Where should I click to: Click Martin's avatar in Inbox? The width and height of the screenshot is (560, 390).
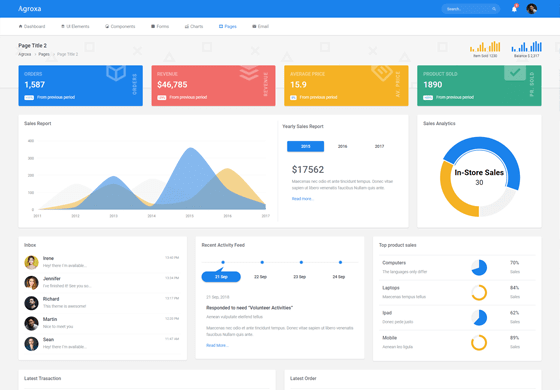[31, 323]
